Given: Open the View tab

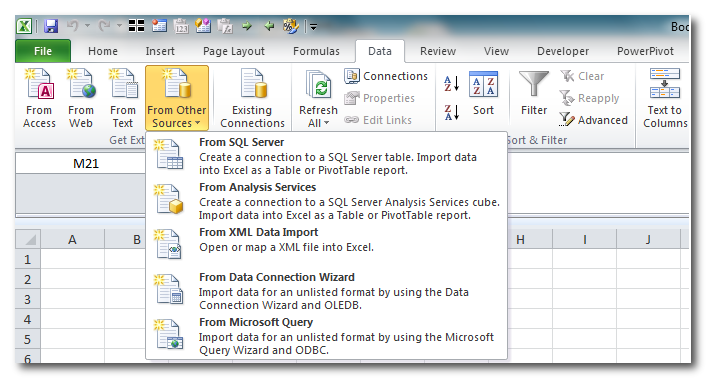Looking at the screenshot, I should click(x=496, y=51).
